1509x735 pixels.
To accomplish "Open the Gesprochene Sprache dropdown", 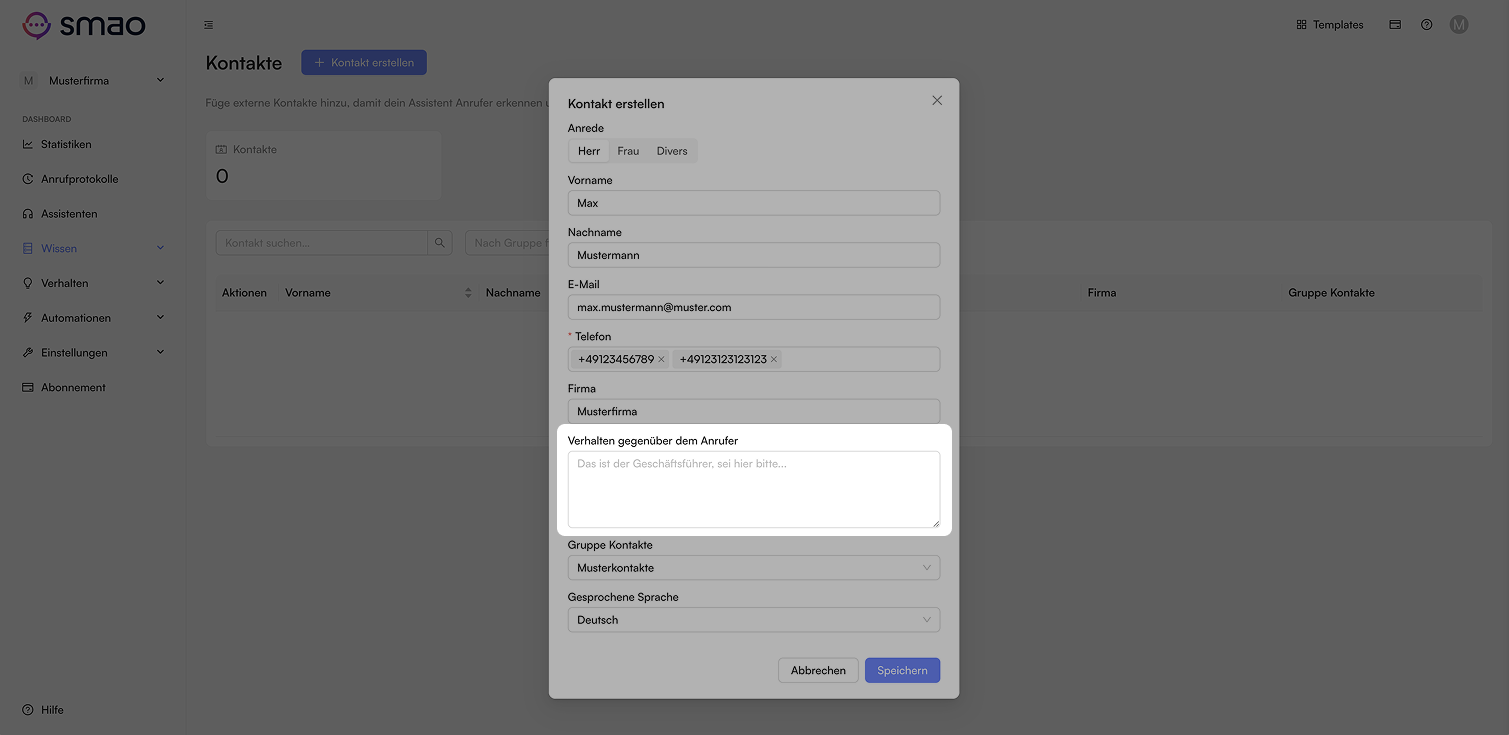I will pyautogui.click(x=754, y=620).
